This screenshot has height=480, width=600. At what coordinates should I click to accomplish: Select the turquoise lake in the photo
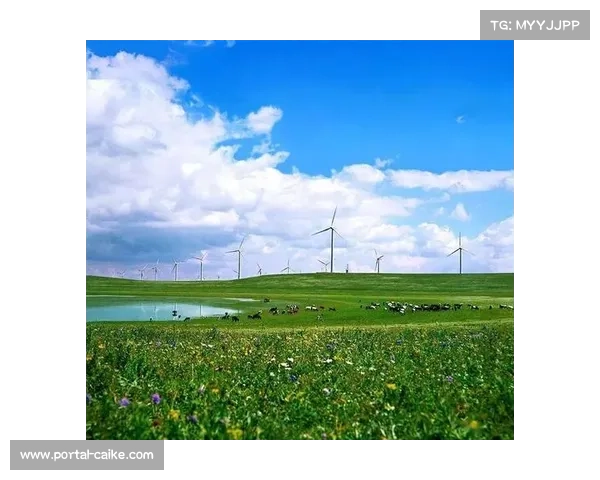pyautogui.click(x=150, y=311)
